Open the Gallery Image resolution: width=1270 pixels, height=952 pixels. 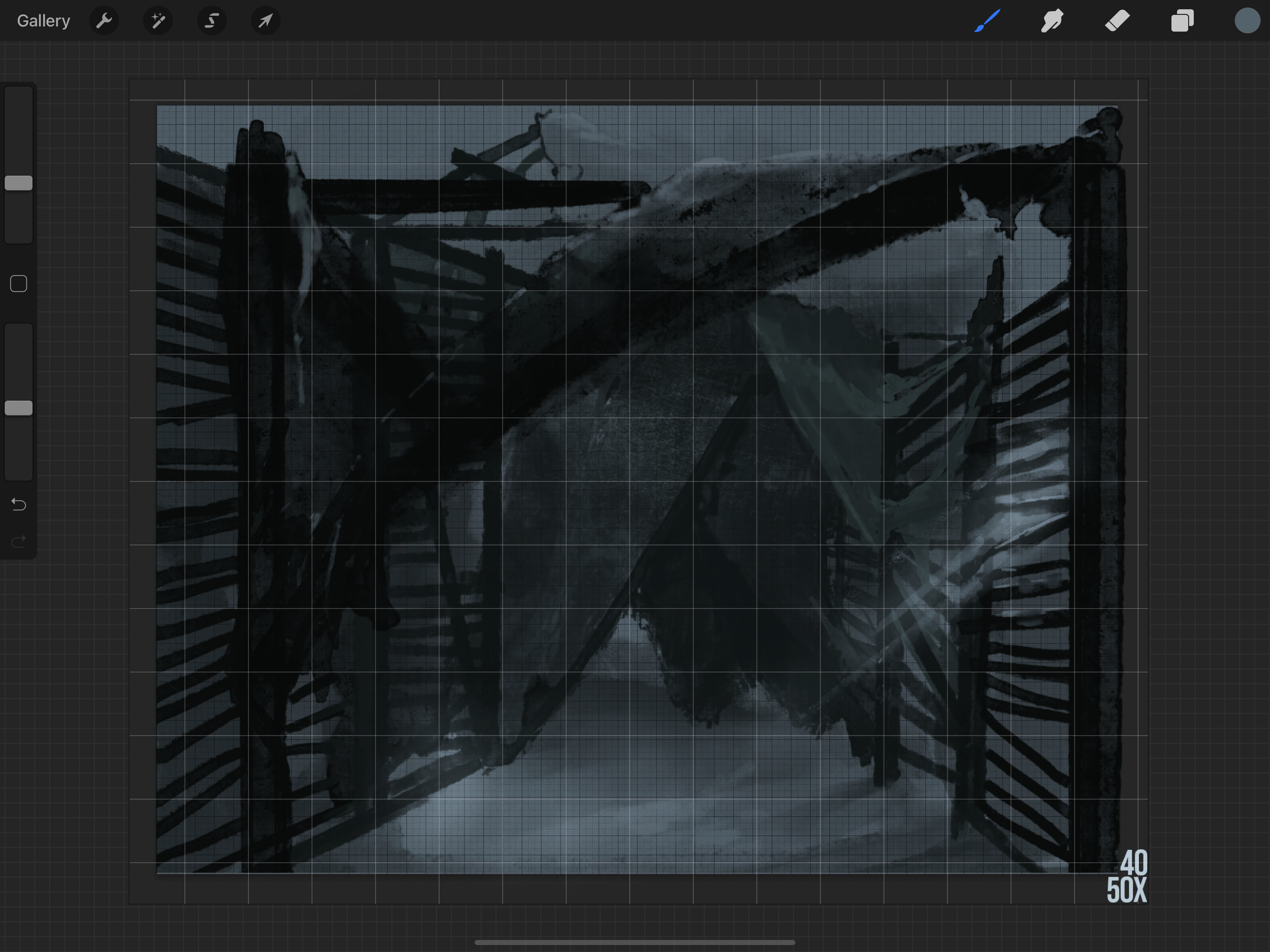point(43,21)
